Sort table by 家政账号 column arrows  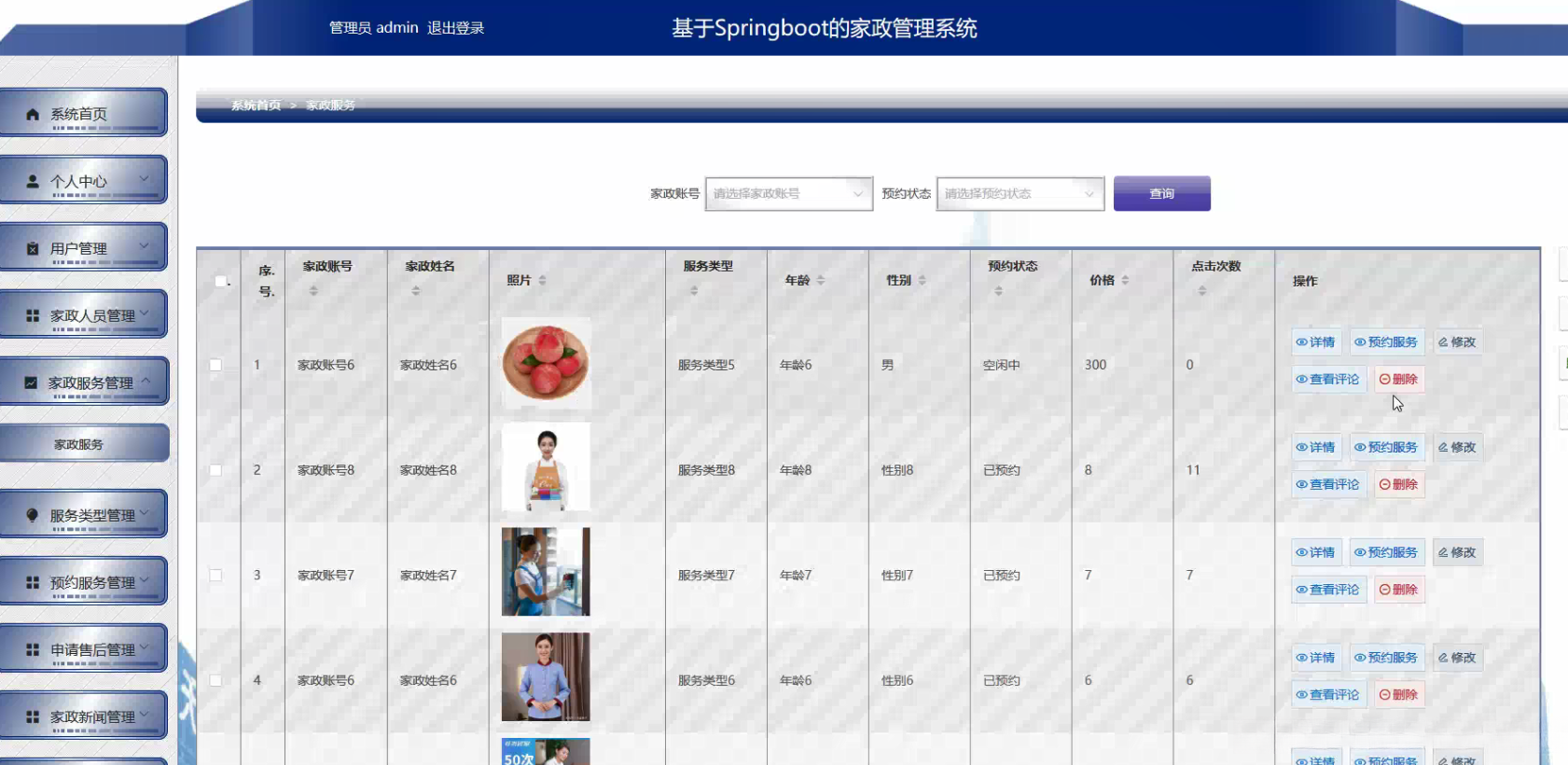coord(313,291)
